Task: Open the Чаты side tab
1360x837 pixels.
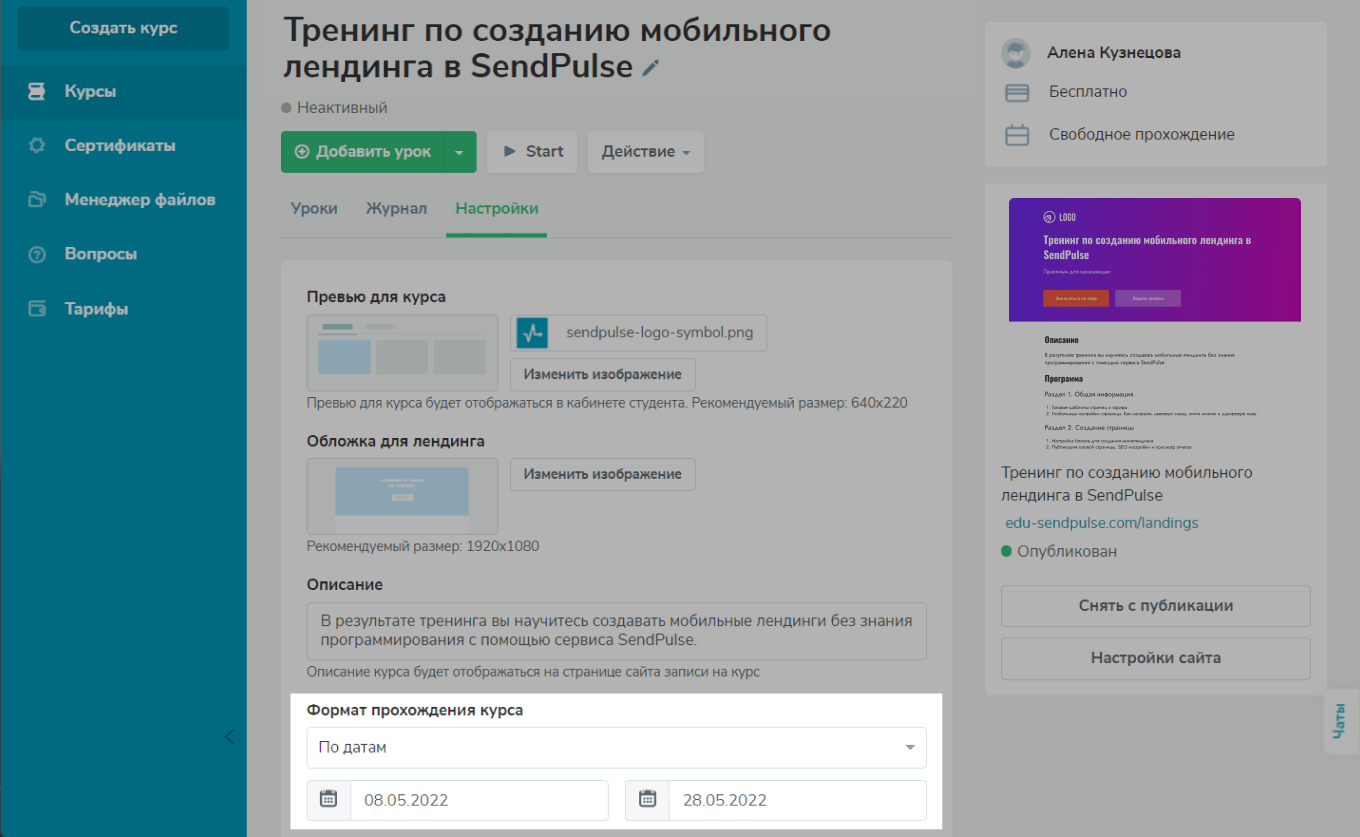Action: (1340, 722)
